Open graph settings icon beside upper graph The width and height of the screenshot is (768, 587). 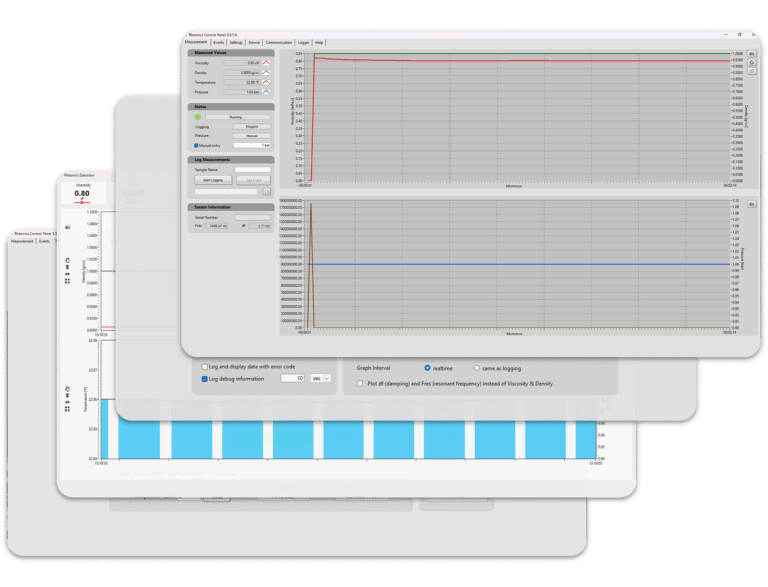[752, 71]
